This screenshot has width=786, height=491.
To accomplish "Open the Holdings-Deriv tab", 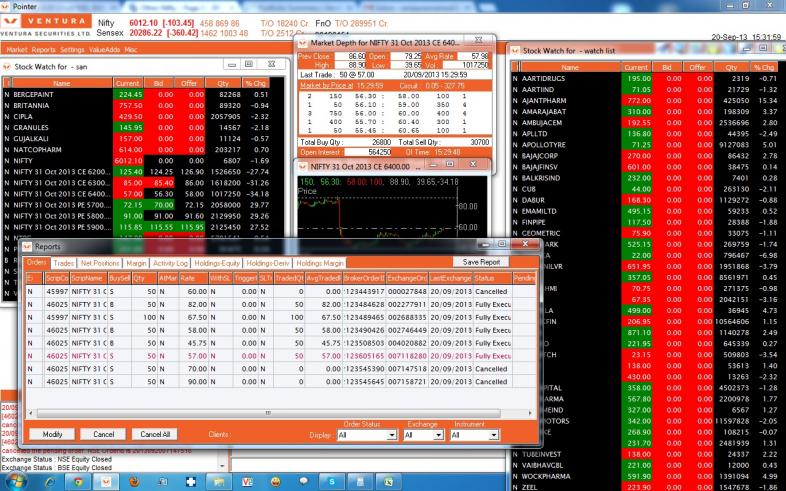I will point(268,263).
